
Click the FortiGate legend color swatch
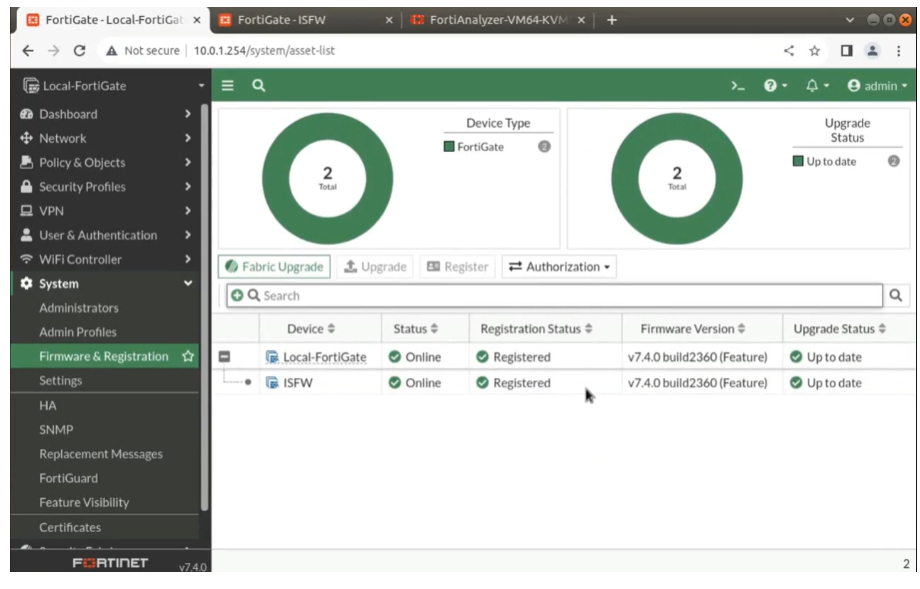[449, 147]
